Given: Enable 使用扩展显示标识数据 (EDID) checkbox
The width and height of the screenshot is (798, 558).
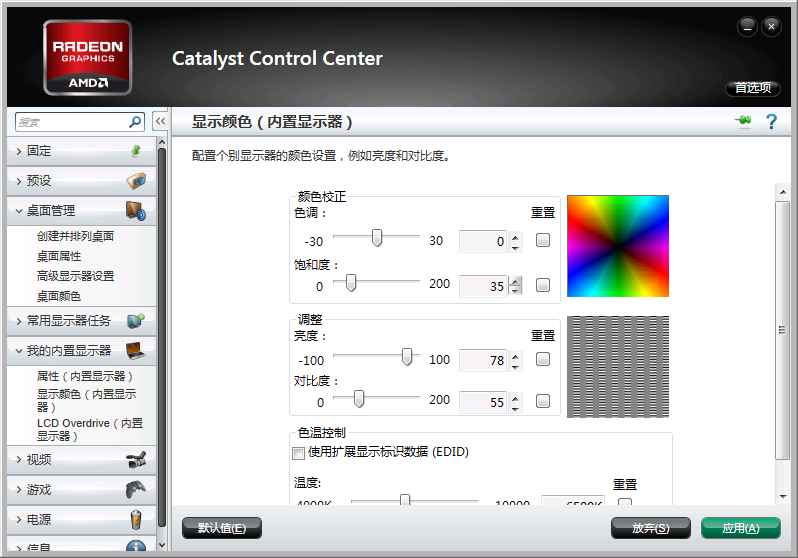Looking at the screenshot, I should tap(299, 453).
